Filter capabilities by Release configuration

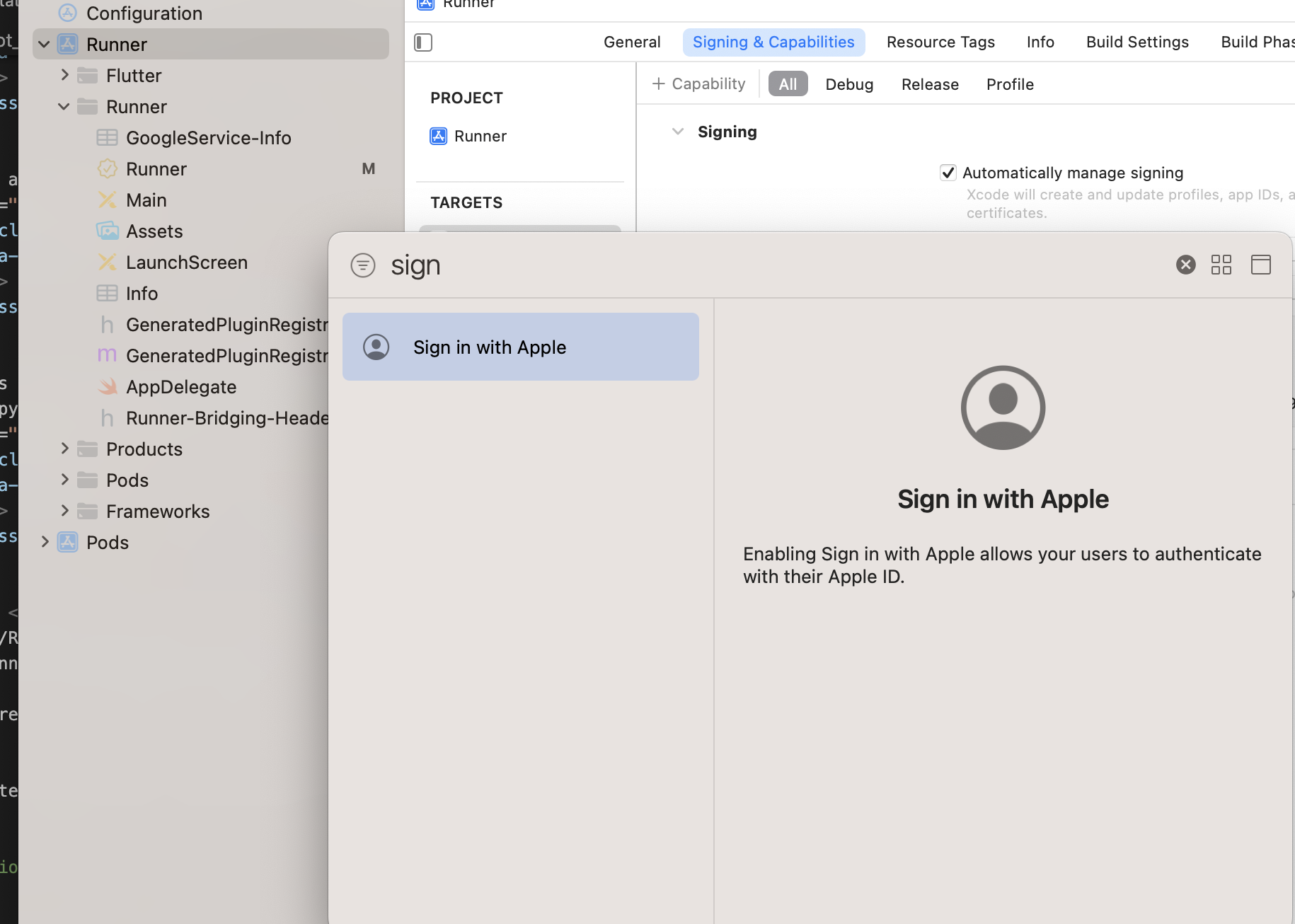[930, 84]
